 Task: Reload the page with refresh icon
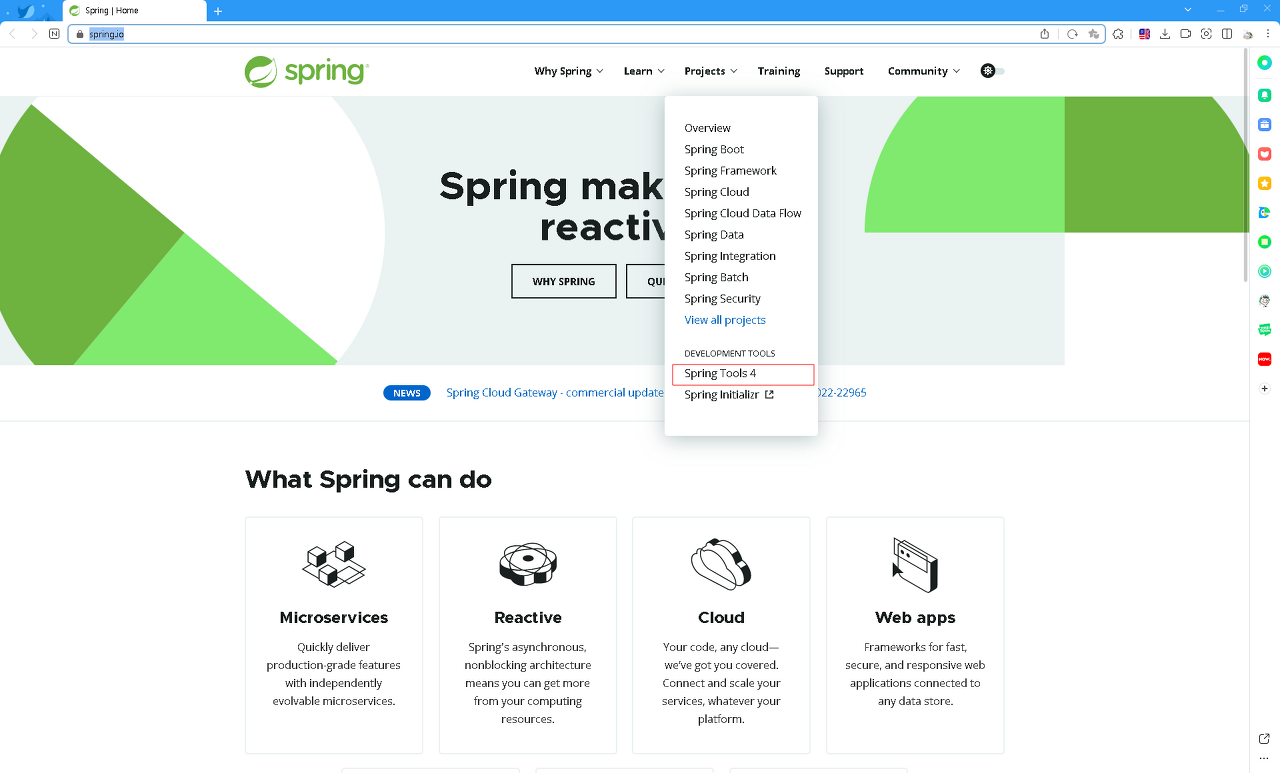[1072, 34]
